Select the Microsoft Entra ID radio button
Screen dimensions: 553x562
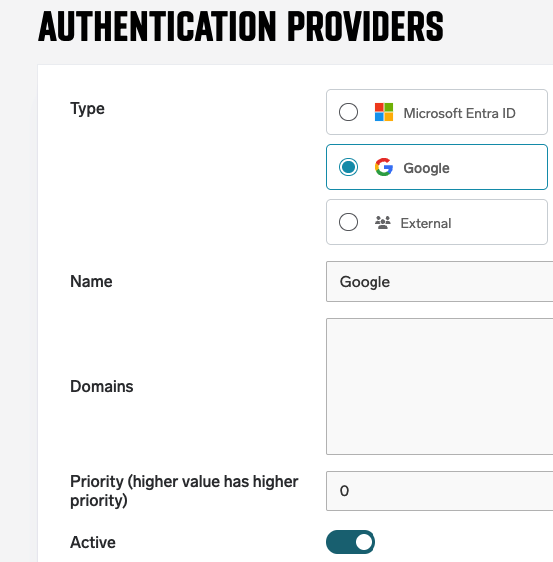click(x=348, y=112)
